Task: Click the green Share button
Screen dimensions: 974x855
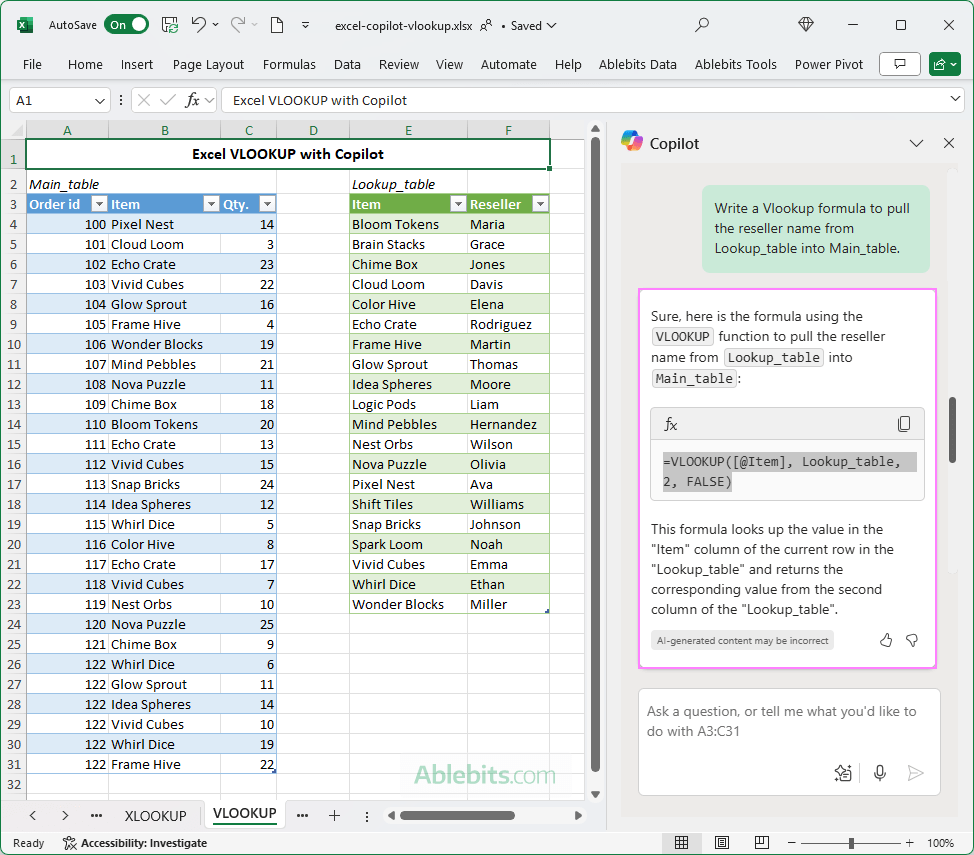Action: 945,64
